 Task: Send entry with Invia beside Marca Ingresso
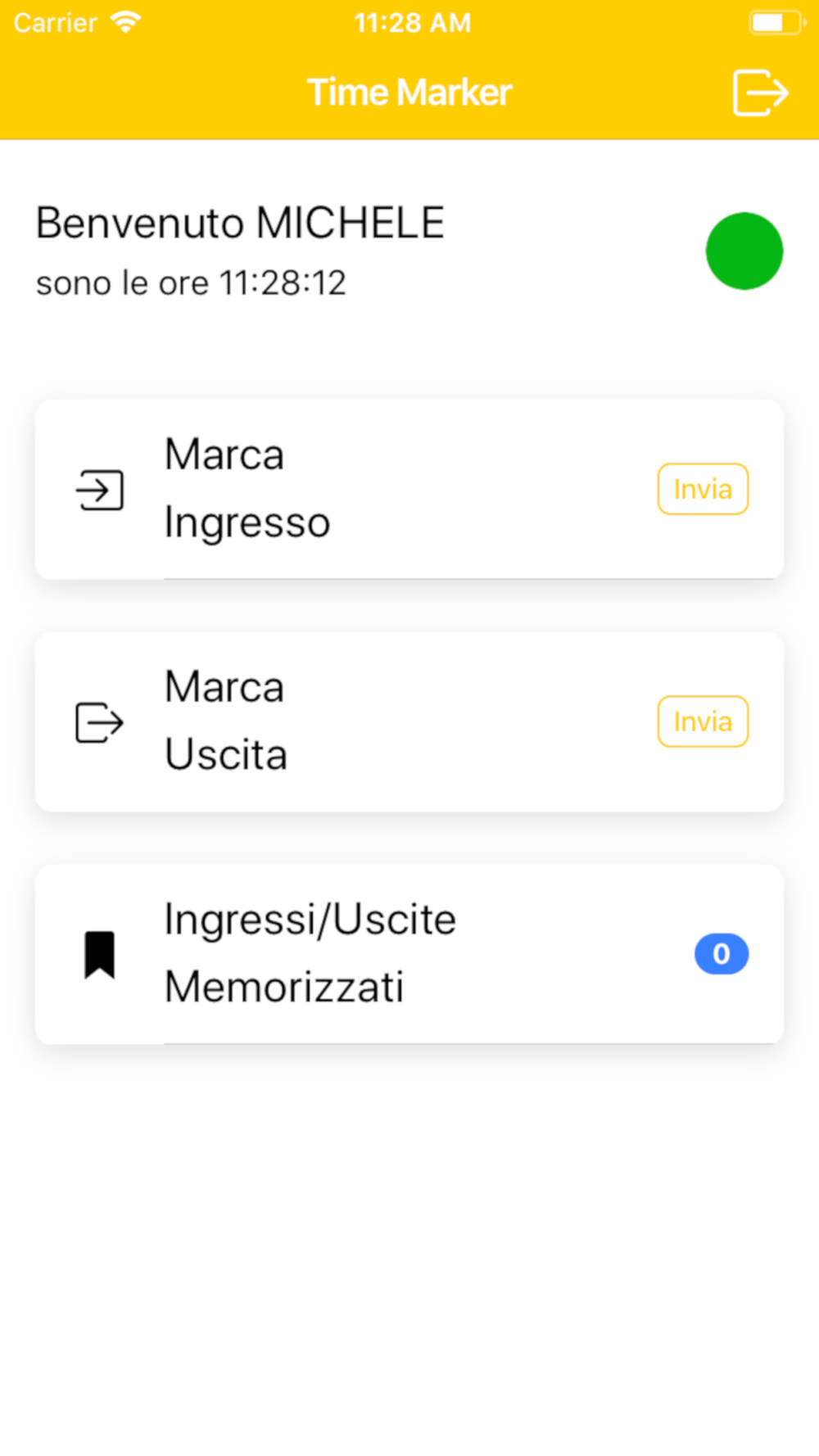pos(703,489)
